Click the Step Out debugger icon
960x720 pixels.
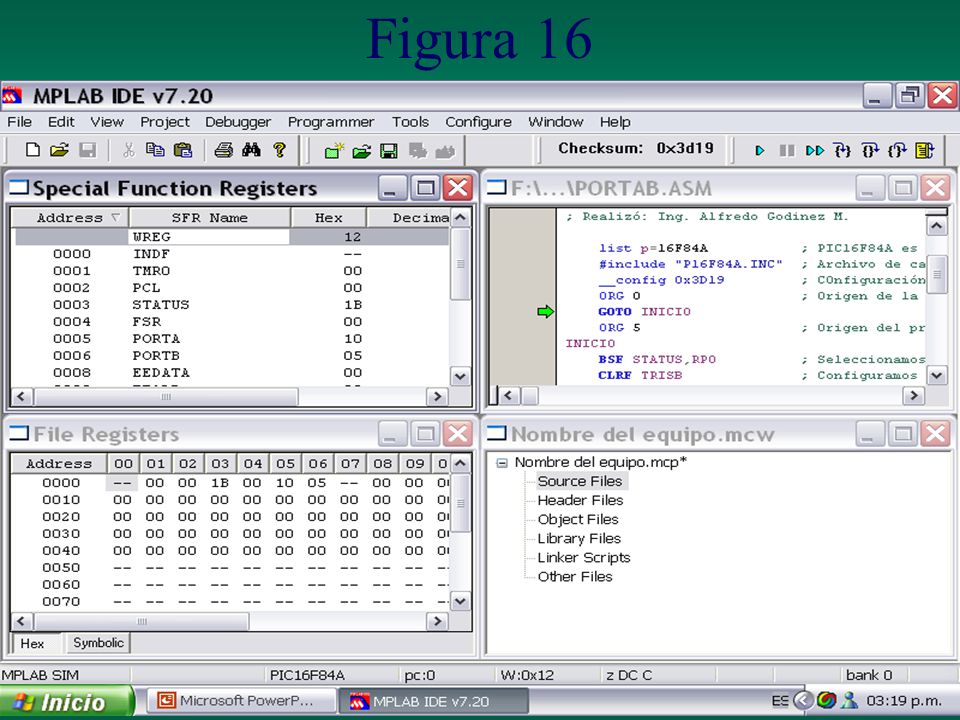point(898,151)
